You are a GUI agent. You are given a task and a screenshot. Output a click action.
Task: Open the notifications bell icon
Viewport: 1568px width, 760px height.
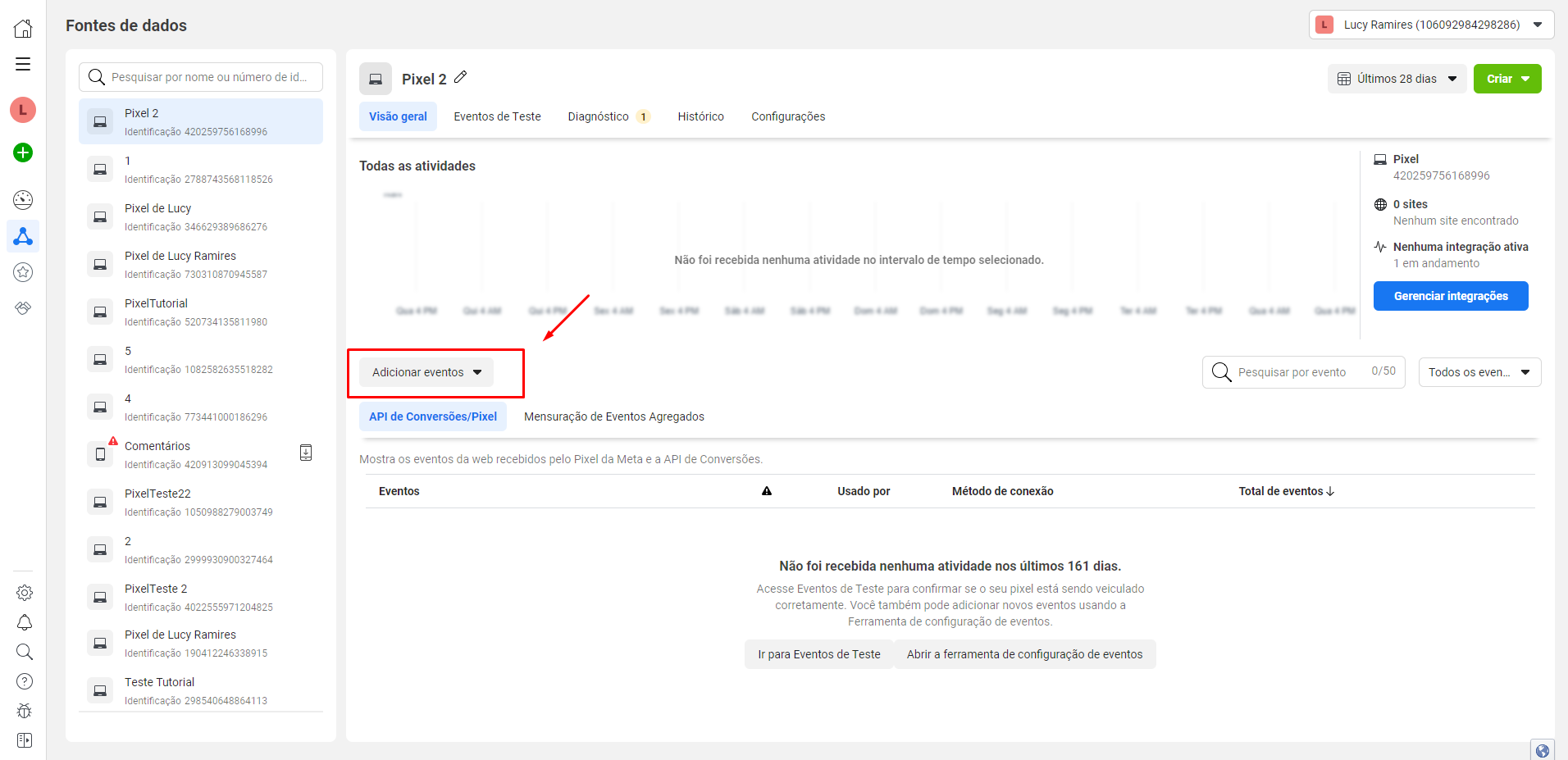tap(25, 623)
